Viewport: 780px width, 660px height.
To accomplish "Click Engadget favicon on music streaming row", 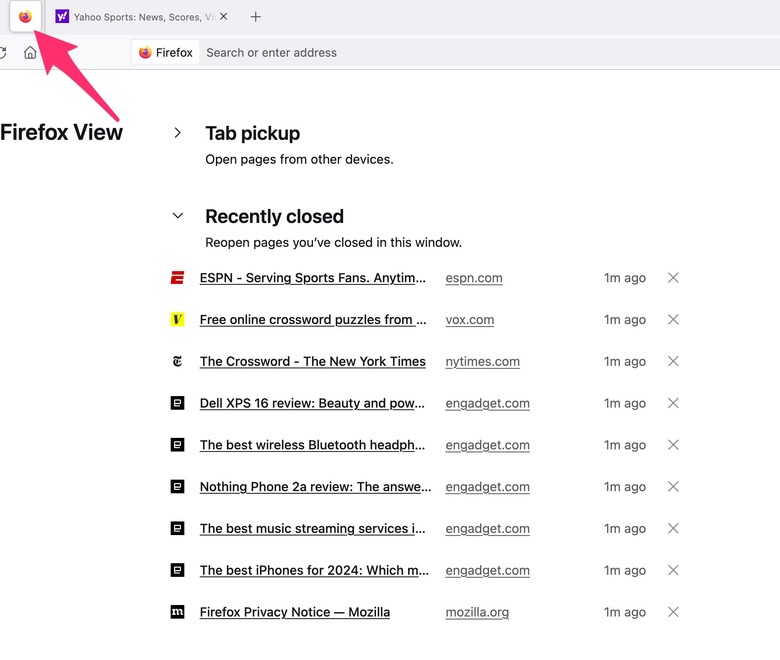I will tap(178, 528).
